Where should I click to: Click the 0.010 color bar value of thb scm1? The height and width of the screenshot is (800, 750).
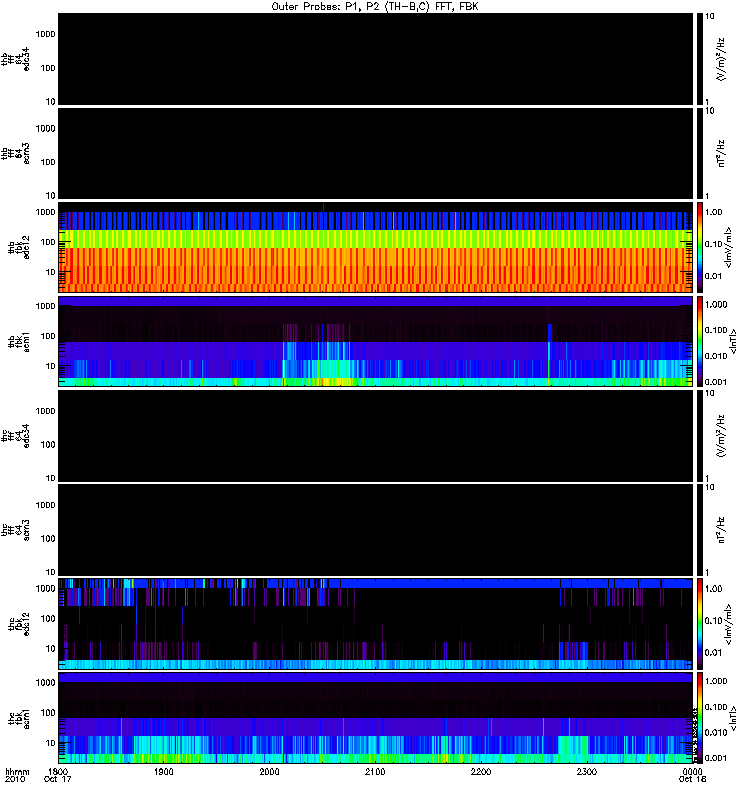716,356
